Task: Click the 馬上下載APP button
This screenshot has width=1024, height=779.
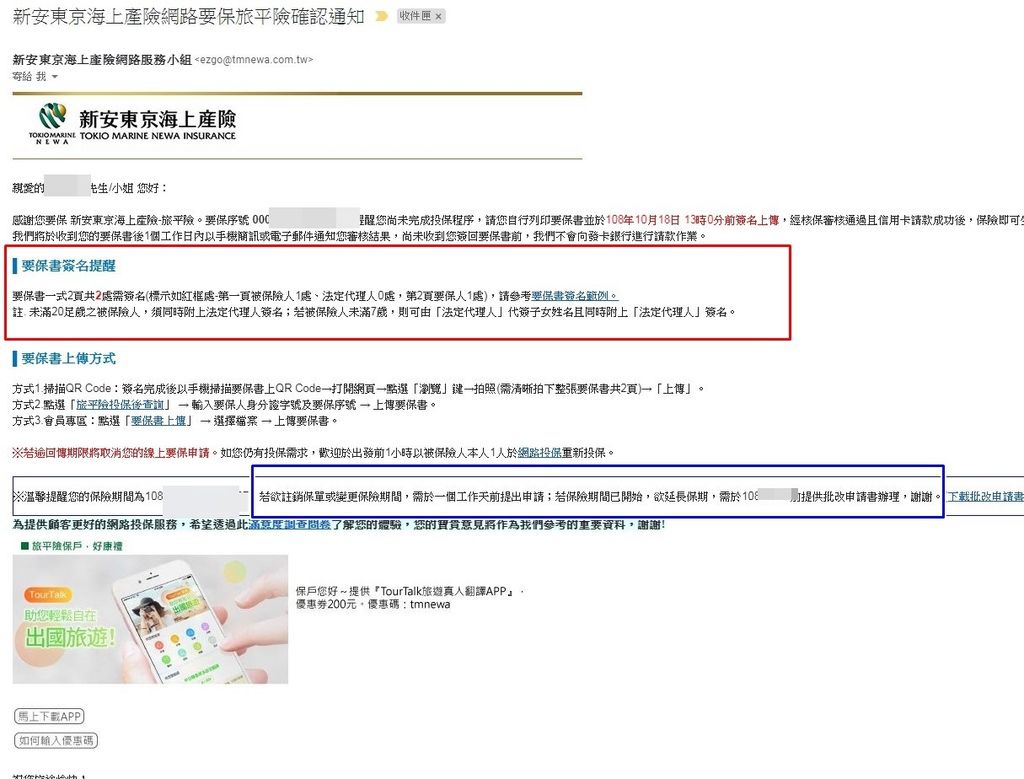Action: 50,716
